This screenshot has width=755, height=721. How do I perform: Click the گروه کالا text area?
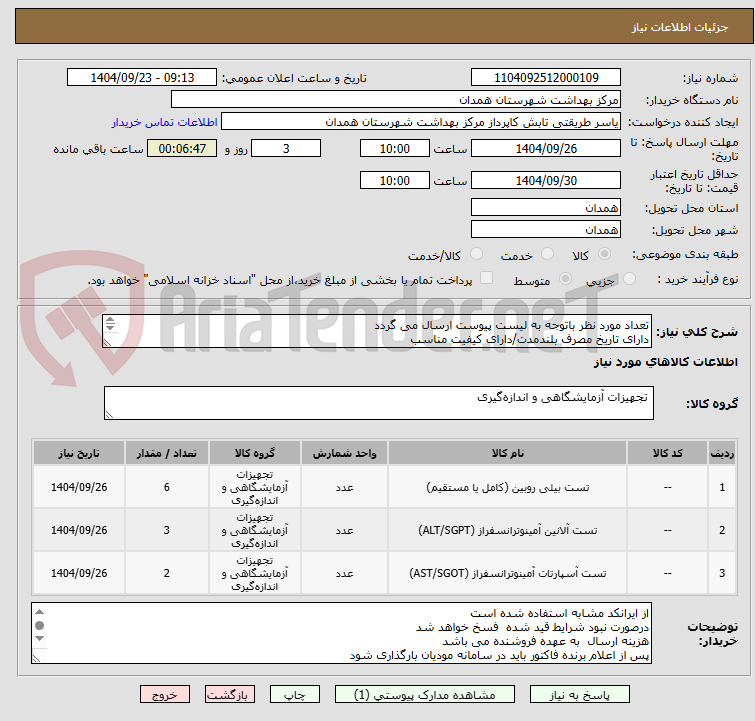(378, 403)
